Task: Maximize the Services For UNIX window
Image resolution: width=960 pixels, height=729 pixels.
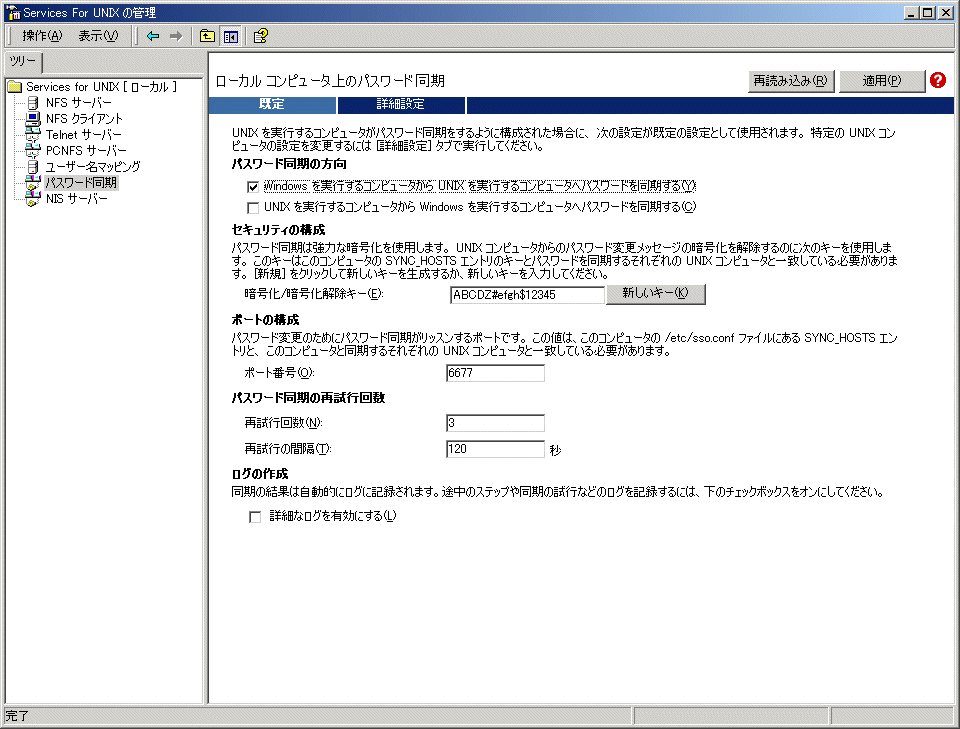Action: point(928,12)
